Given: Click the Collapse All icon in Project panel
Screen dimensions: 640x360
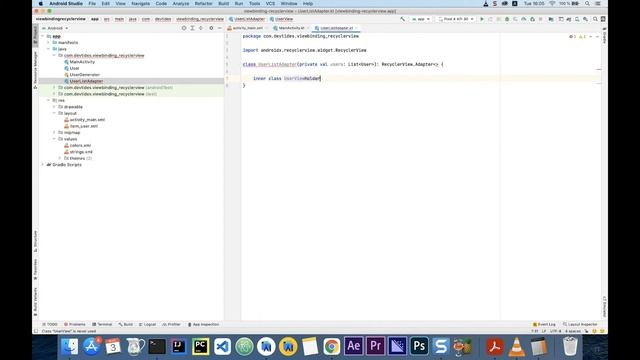Looking at the screenshot, I should [x=201, y=28].
